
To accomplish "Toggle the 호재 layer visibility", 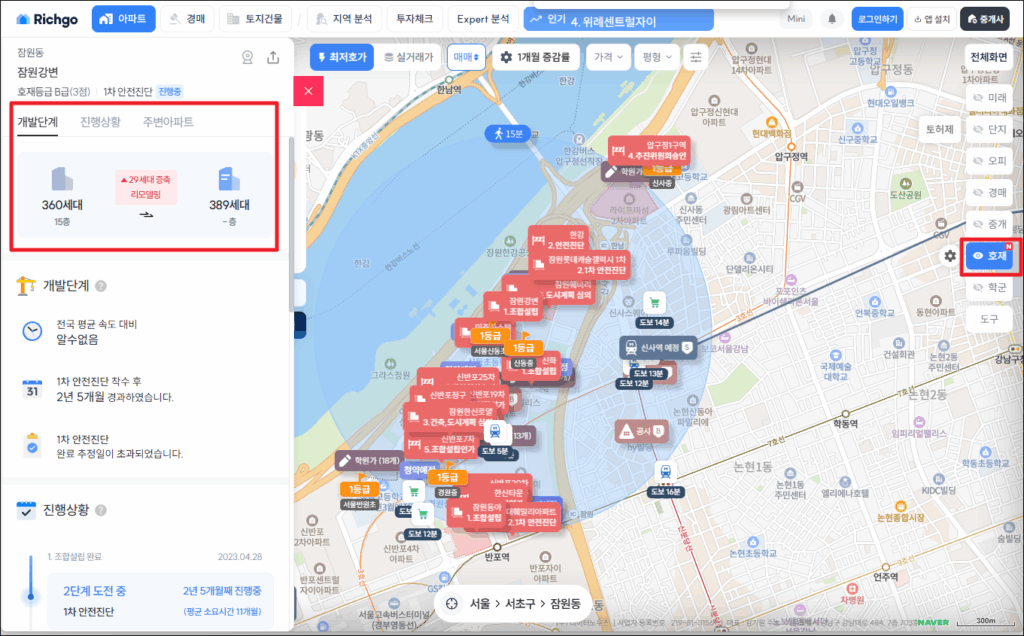I will tap(989, 256).
